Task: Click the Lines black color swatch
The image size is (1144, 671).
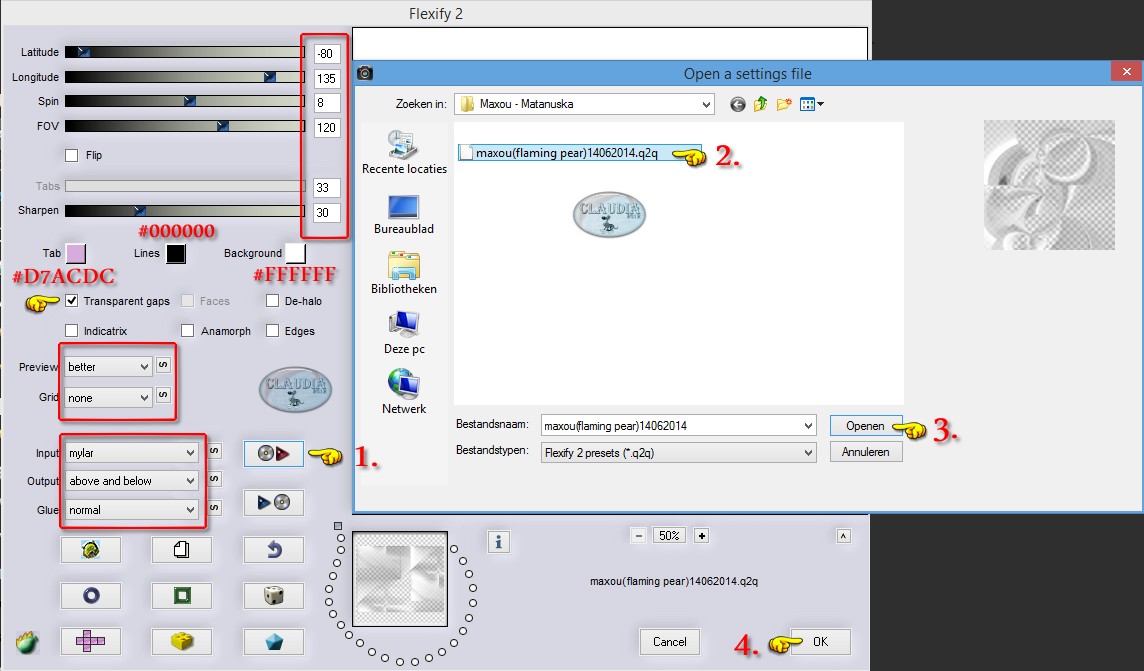Action: click(176, 254)
